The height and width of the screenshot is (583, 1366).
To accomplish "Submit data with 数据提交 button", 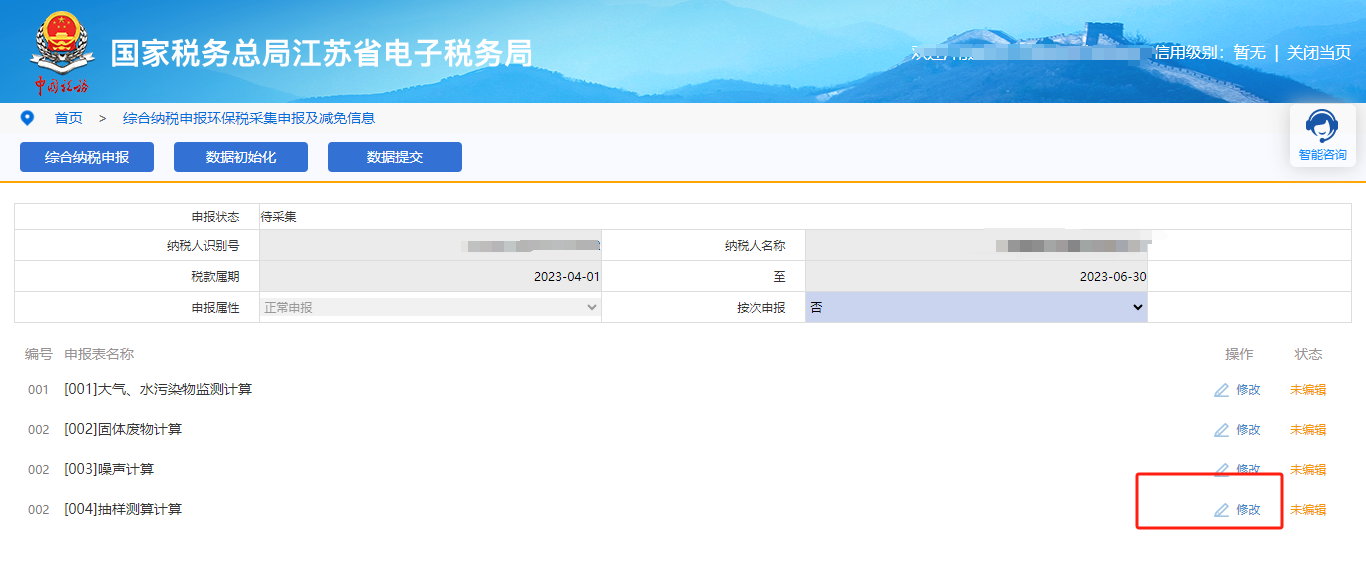I will click(395, 157).
